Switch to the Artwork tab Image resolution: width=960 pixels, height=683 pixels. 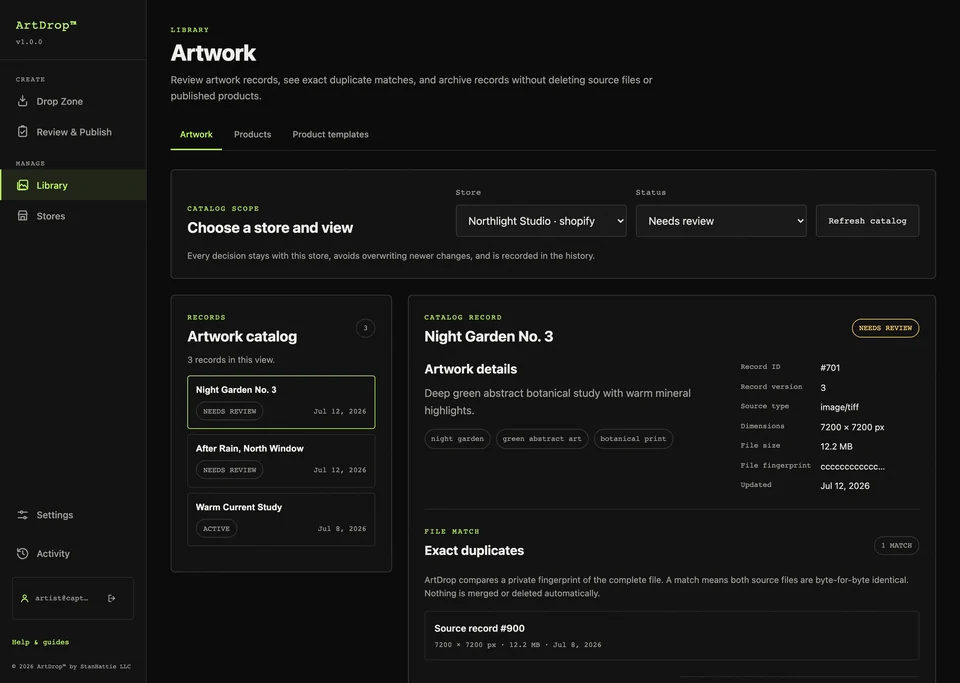[196, 135]
